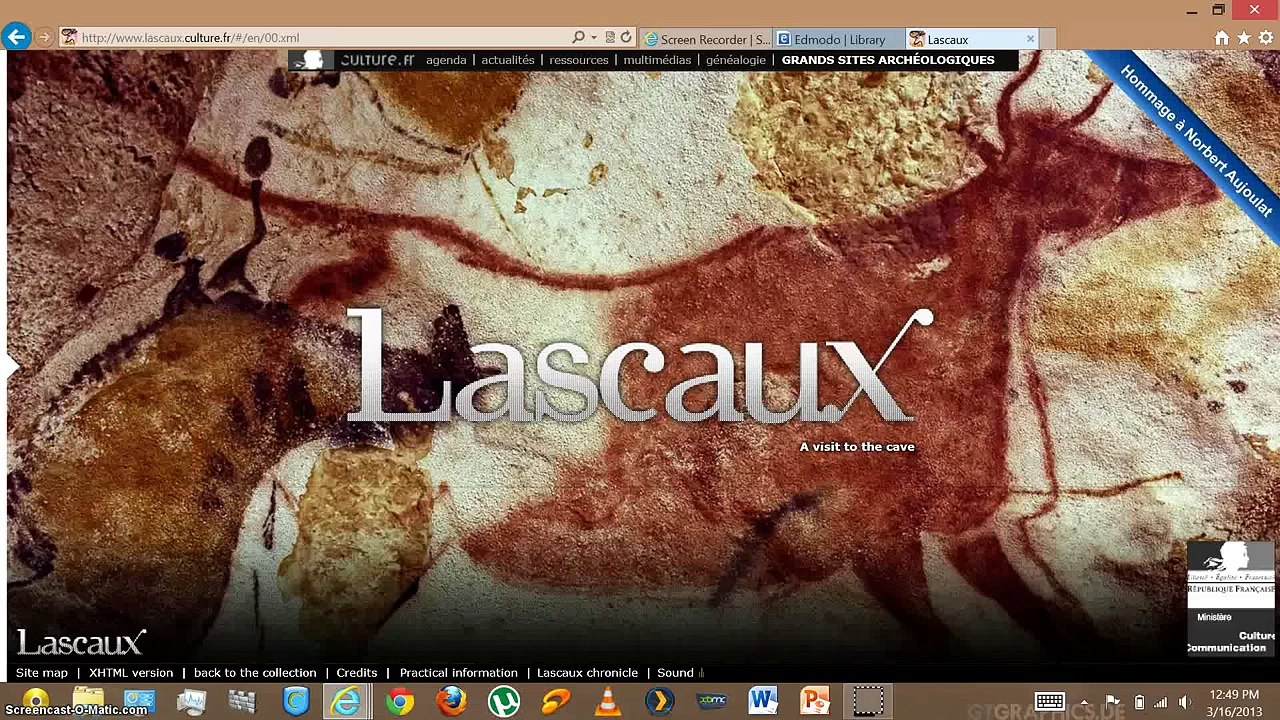Open the blue C app in taskbar
The width and height of the screenshot is (1280, 720).
(296, 702)
